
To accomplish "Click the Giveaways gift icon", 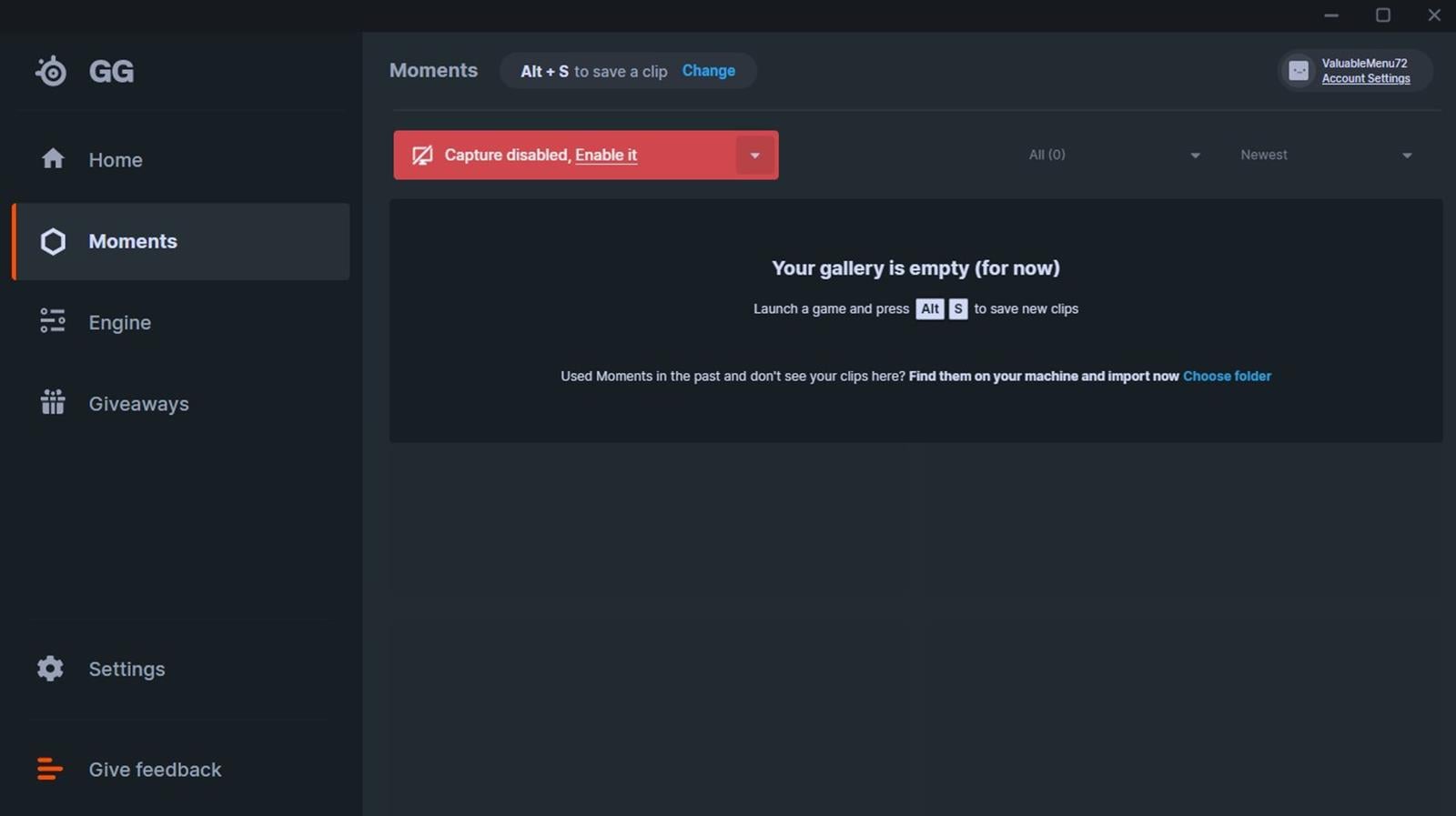I will coord(53,402).
